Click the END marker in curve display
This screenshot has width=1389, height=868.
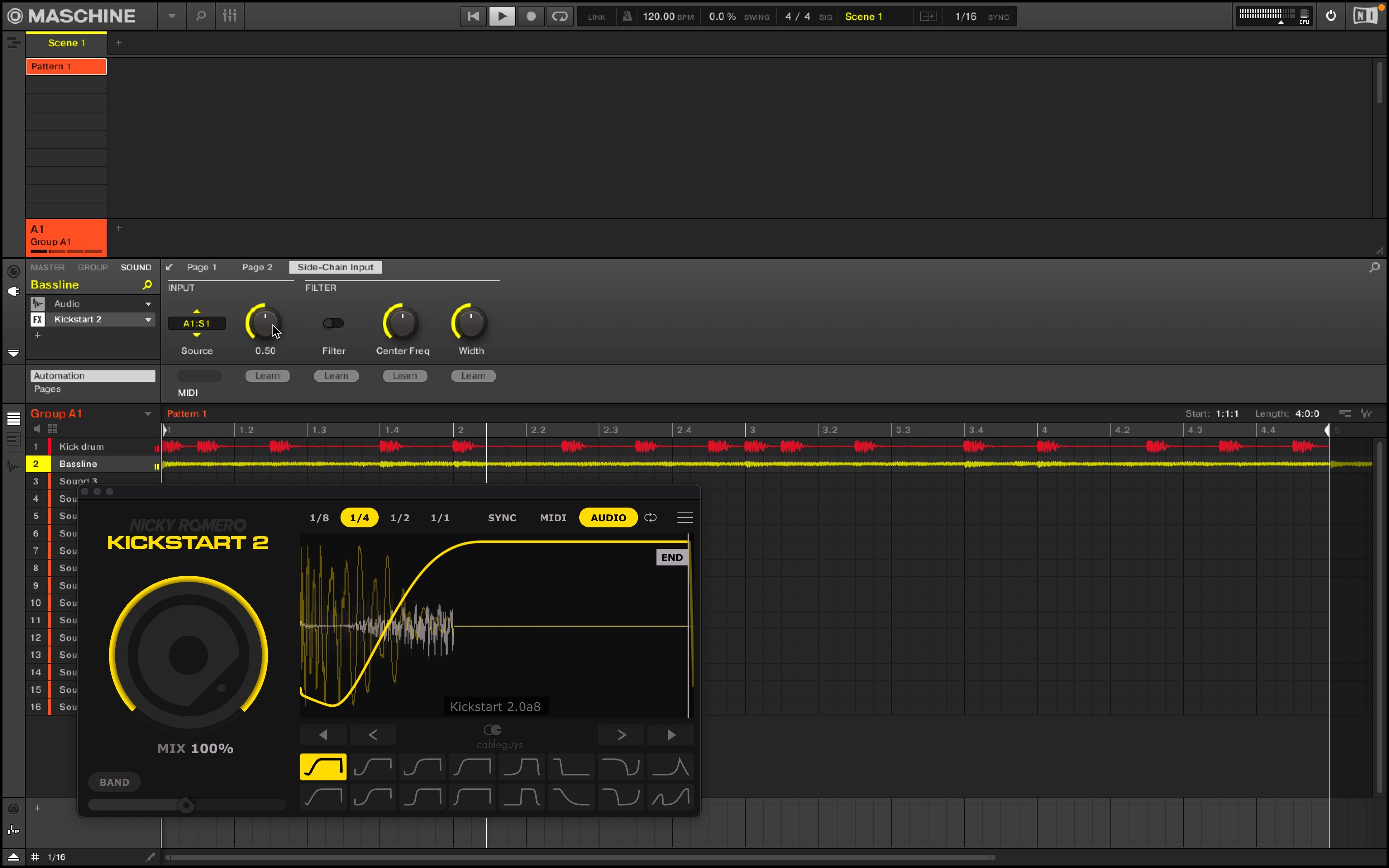671,558
